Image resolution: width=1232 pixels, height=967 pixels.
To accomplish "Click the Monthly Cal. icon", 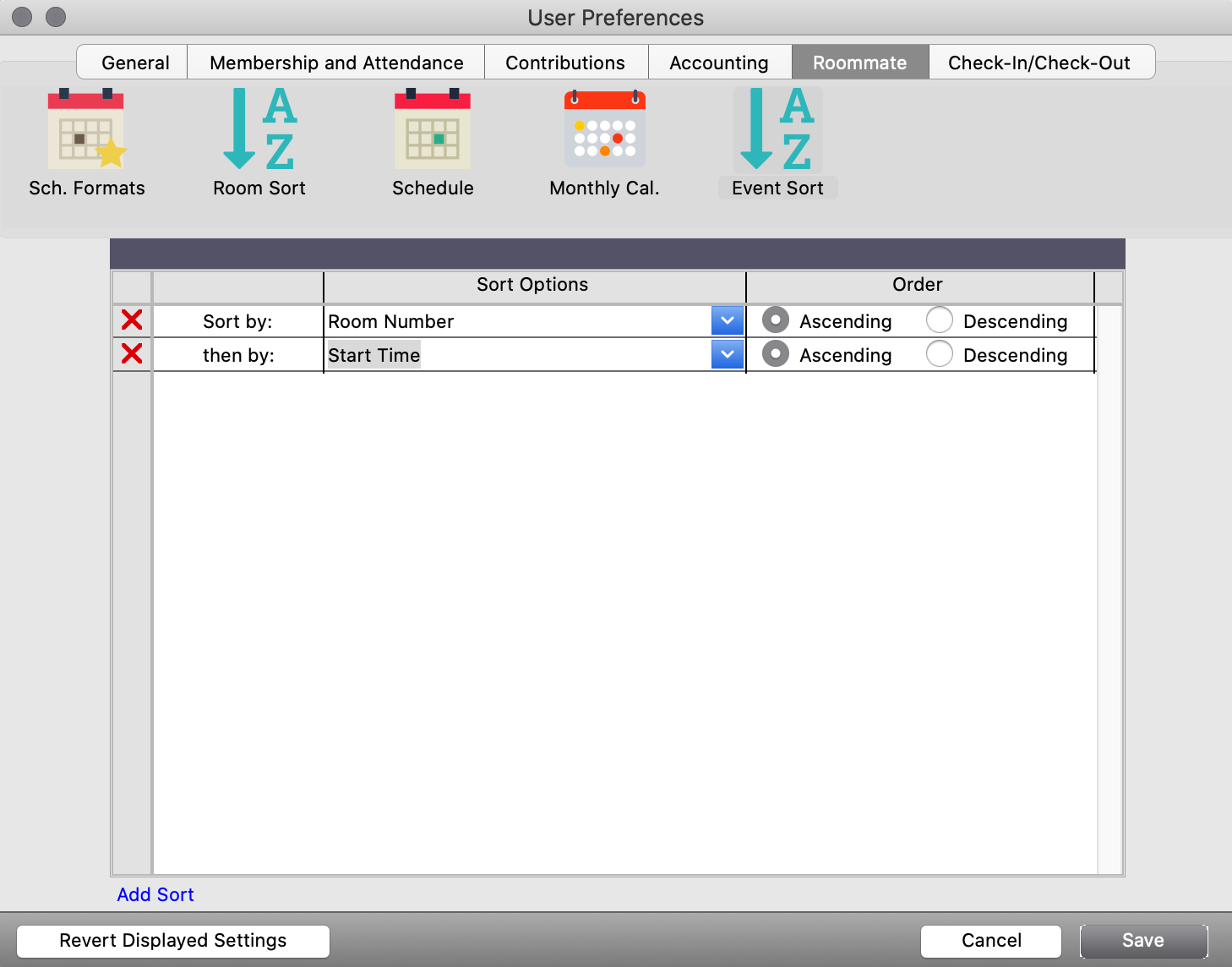I will (604, 132).
